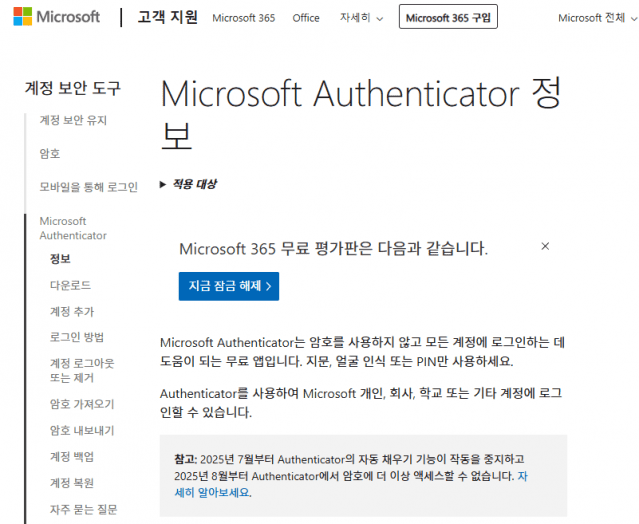Image resolution: width=639 pixels, height=524 pixels.
Task: Open the Microsoft 전체 dropdown menu
Action: (x=596, y=18)
